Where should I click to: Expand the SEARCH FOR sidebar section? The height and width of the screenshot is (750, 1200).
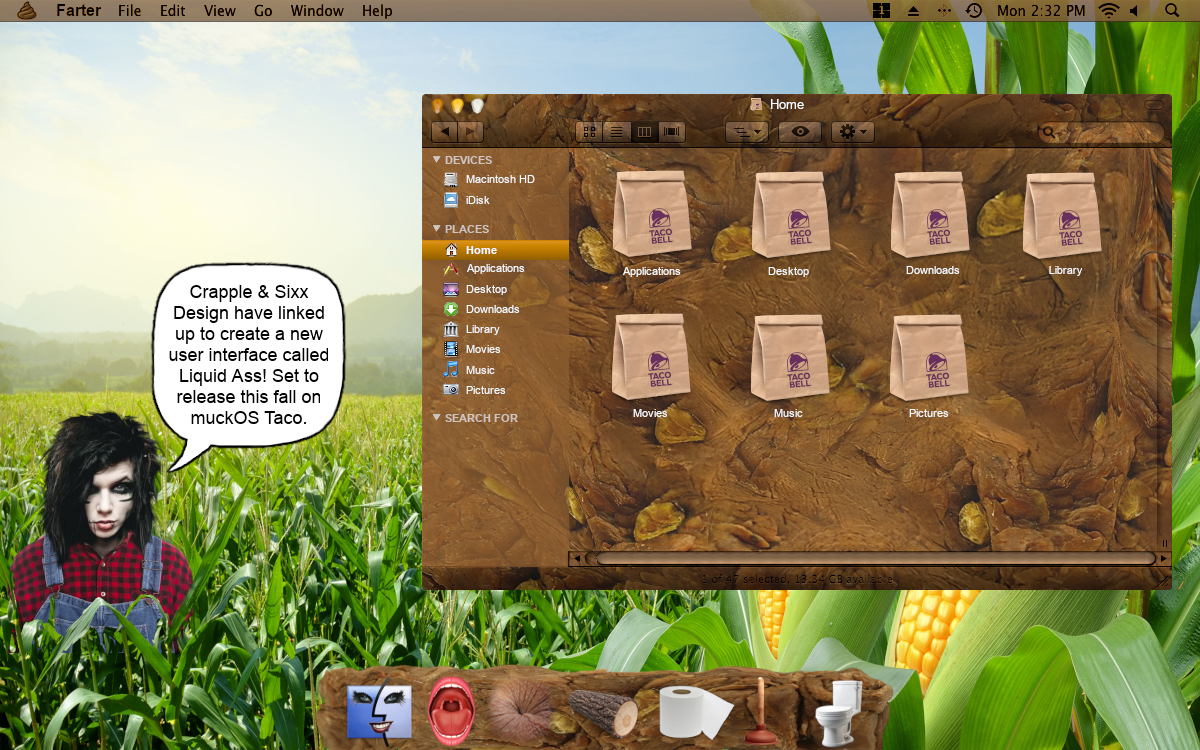click(437, 418)
